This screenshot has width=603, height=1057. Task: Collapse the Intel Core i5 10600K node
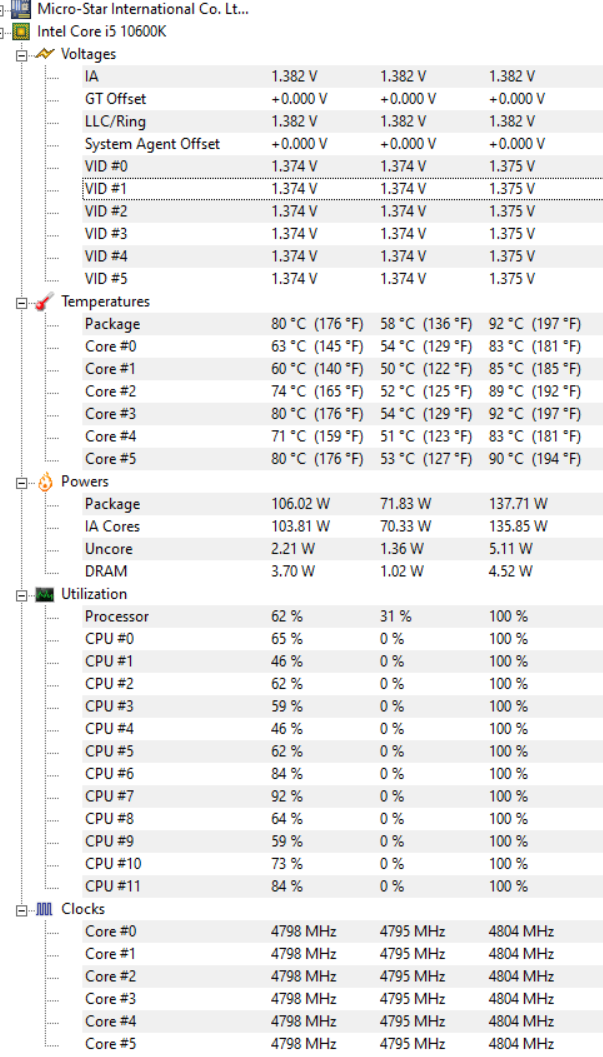pos(5,31)
